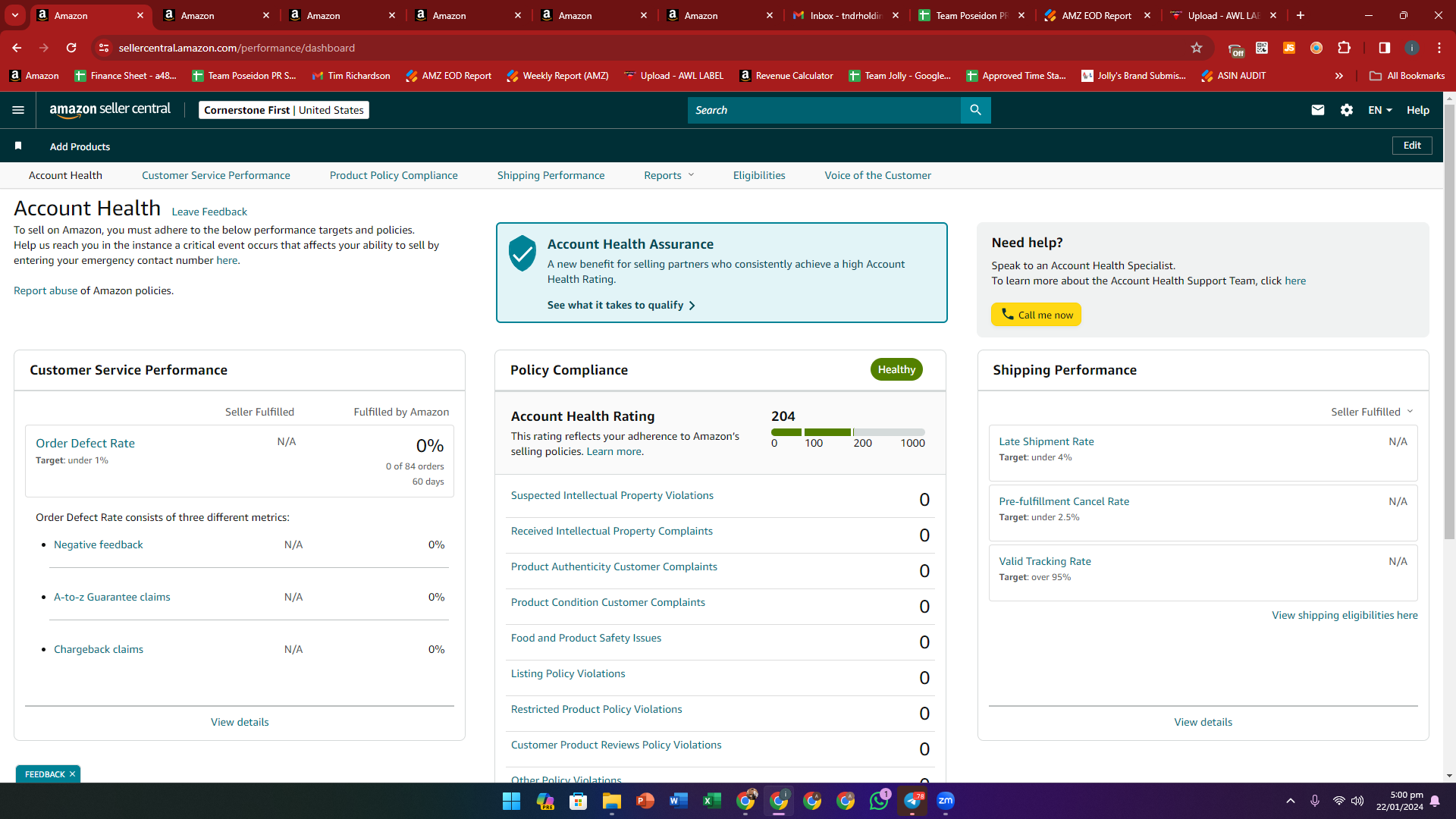This screenshot has height=819, width=1456.
Task: Click View details under Customer Service Performance
Action: pyautogui.click(x=240, y=722)
